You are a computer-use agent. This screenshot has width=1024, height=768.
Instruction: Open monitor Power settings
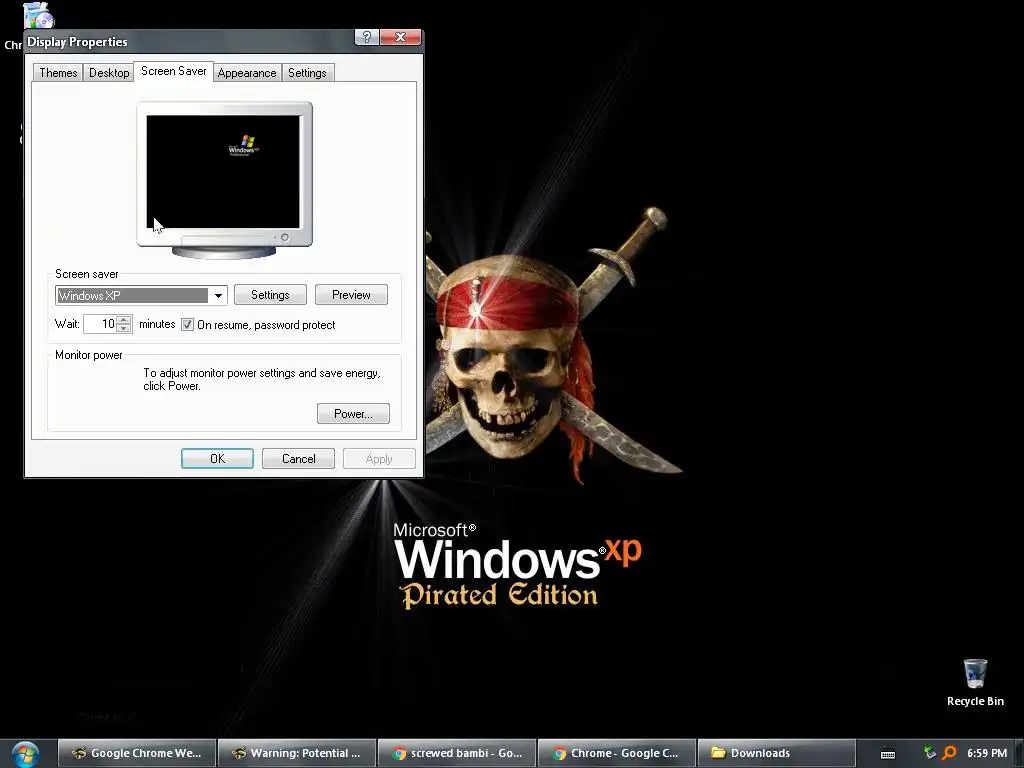(353, 413)
